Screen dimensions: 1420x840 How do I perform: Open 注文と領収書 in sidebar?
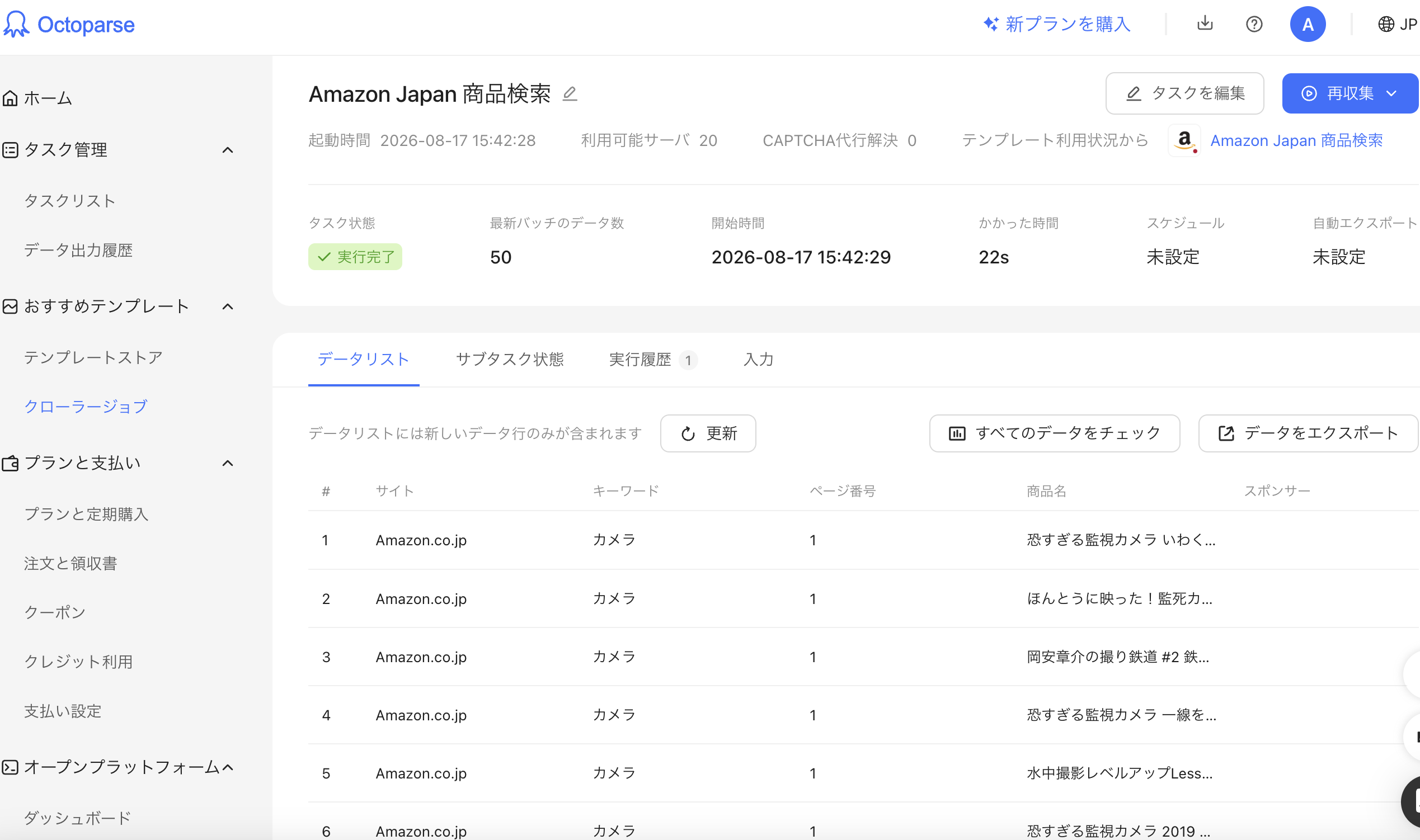pyautogui.click(x=70, y=563)
